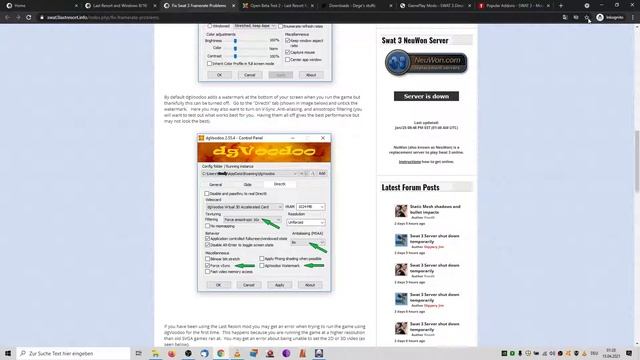Open File Explorer from the taskbar
The width and height of the screenshot is (640, 360).
coord(155,353)
